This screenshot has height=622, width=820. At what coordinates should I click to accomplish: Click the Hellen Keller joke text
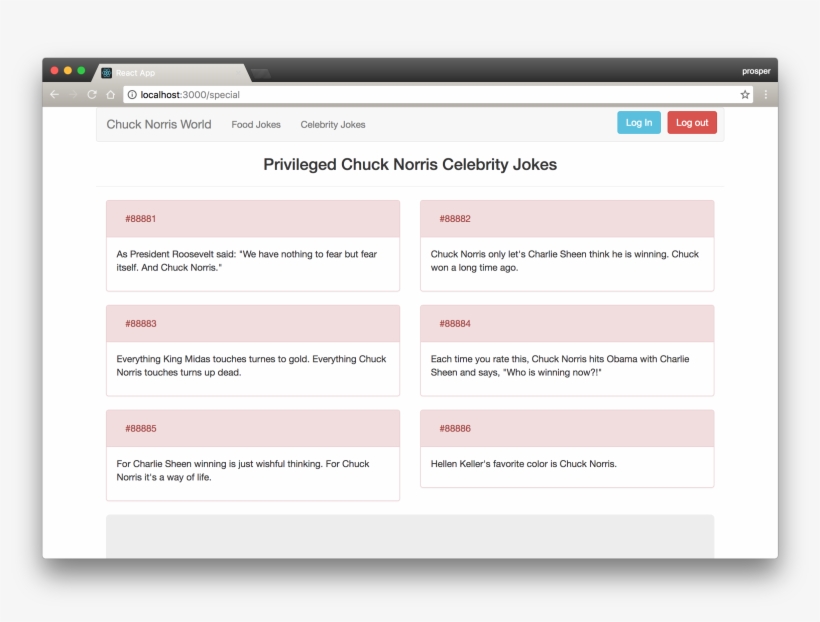click(524, 464)
